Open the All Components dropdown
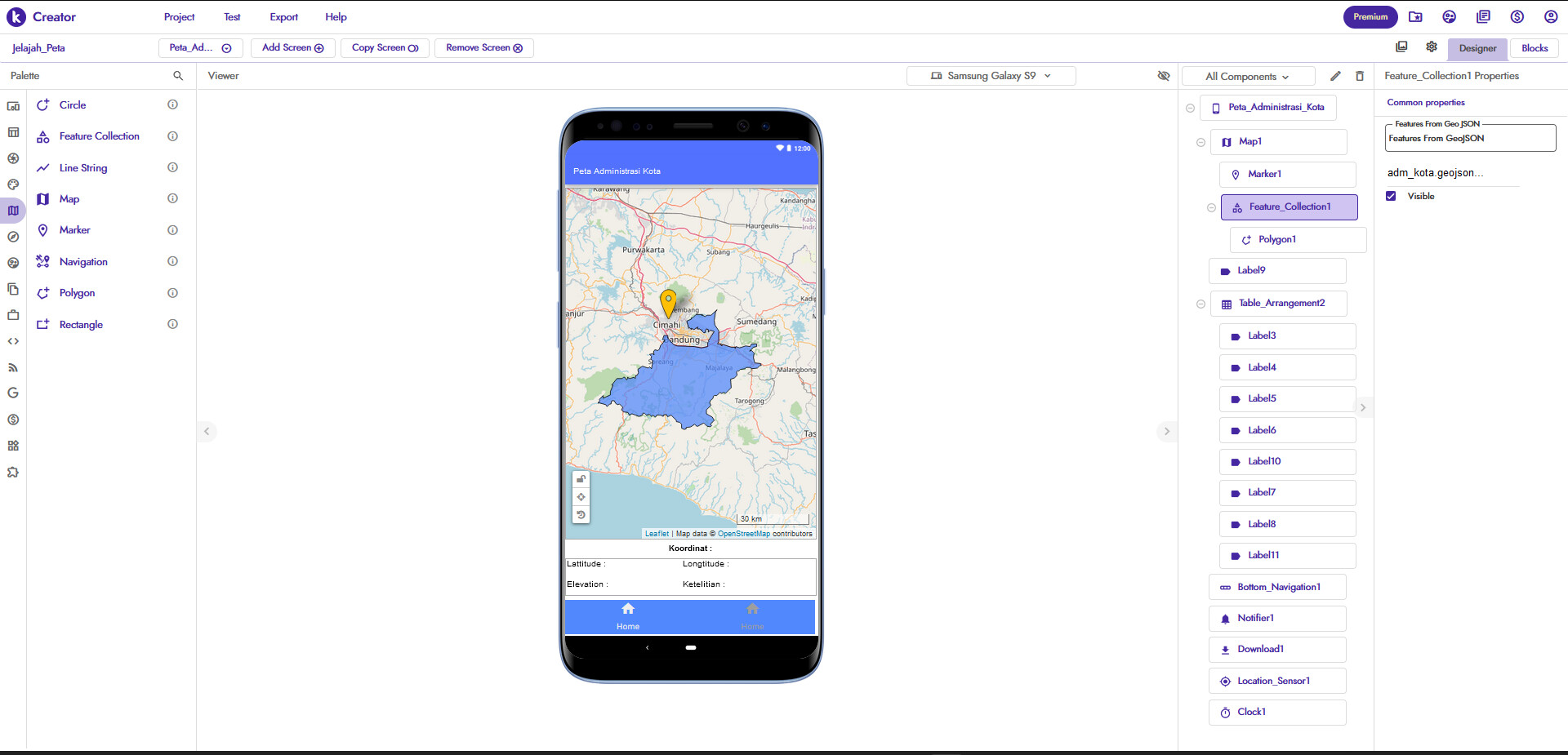This screenshot has height=755, width=1568. click(1247, 76)
